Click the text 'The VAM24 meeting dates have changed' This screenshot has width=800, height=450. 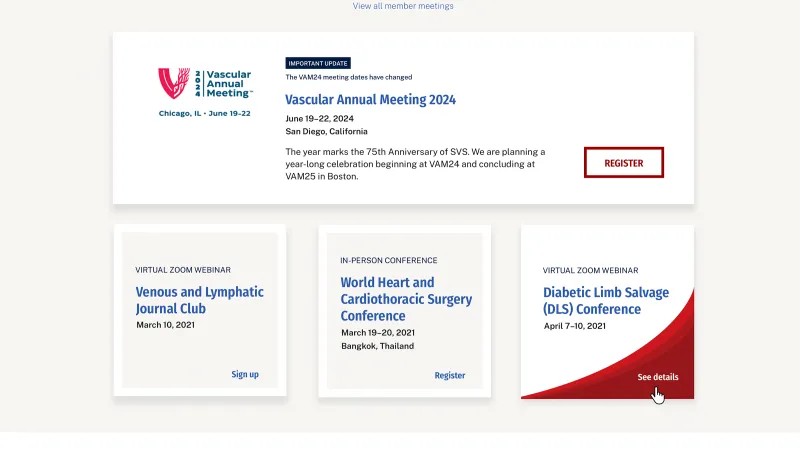[x=348, y=77]
